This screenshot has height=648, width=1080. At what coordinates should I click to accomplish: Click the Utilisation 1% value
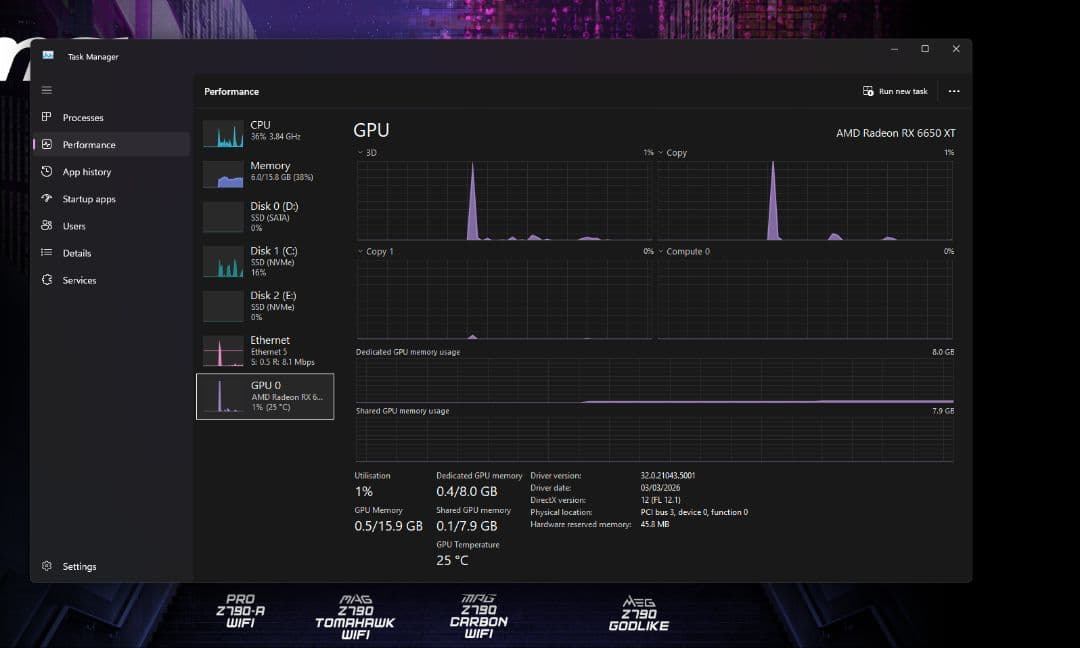point(364,492)
